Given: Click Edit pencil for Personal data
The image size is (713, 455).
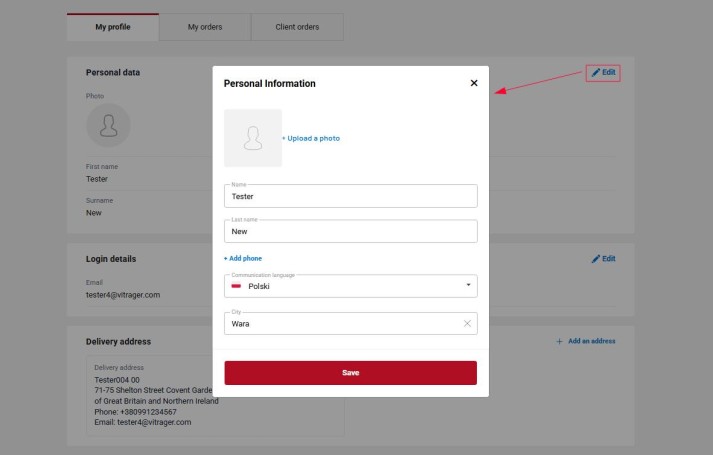Looking at the screenshot, I should point(603,73).
